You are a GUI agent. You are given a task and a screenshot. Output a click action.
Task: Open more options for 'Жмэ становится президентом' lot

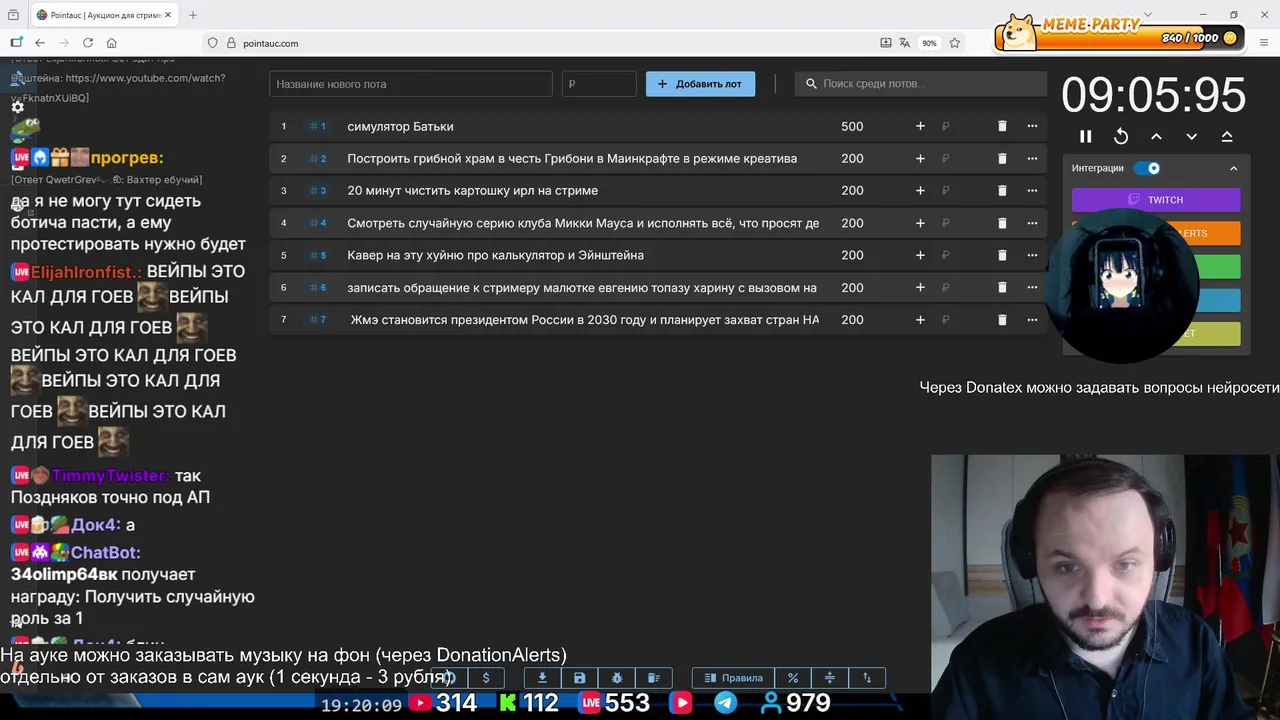(1032, 320)
